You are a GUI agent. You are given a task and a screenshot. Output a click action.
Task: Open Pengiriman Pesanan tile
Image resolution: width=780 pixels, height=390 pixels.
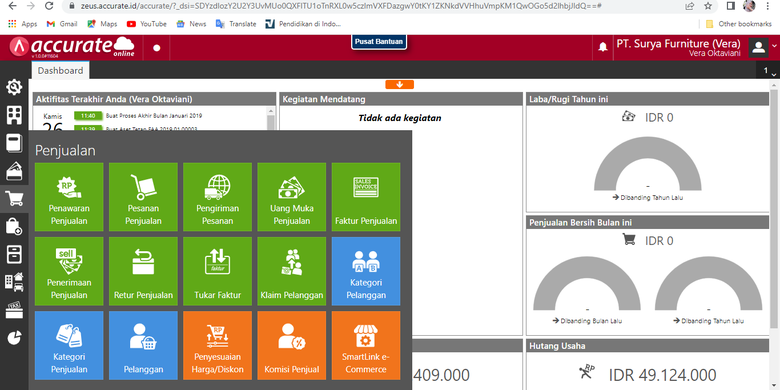pos(217,197)
